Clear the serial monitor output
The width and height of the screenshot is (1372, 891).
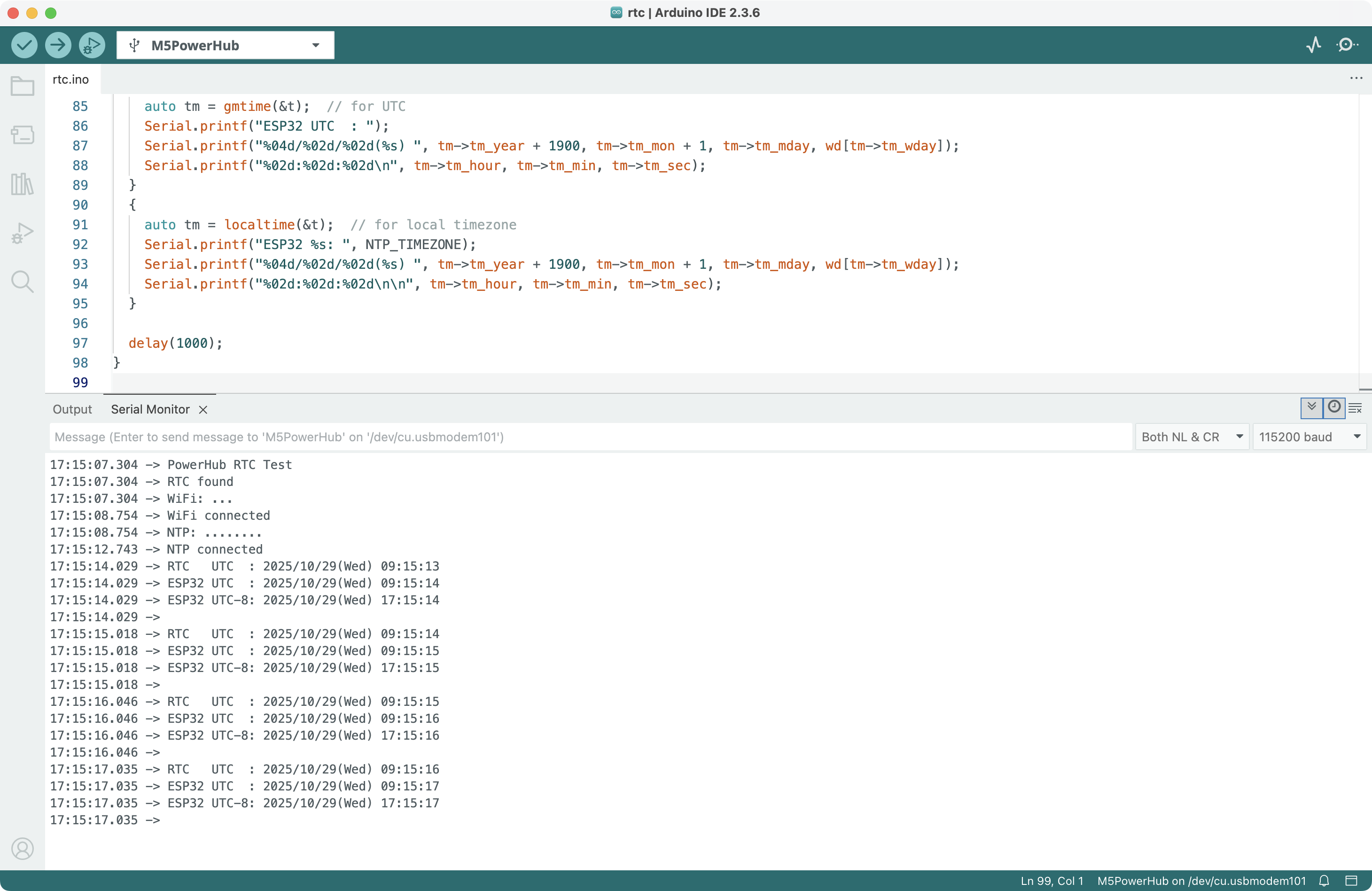click(1355, 408)
